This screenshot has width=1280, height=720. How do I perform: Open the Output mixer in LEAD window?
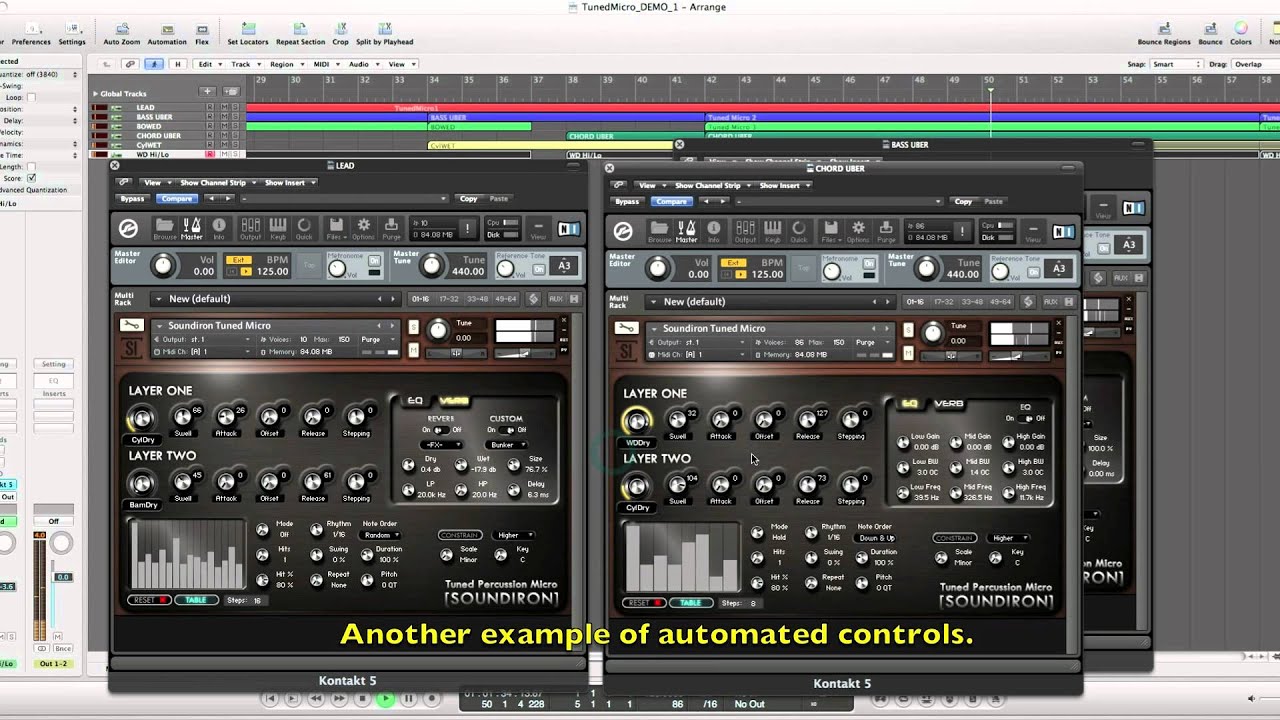(250, 229)
